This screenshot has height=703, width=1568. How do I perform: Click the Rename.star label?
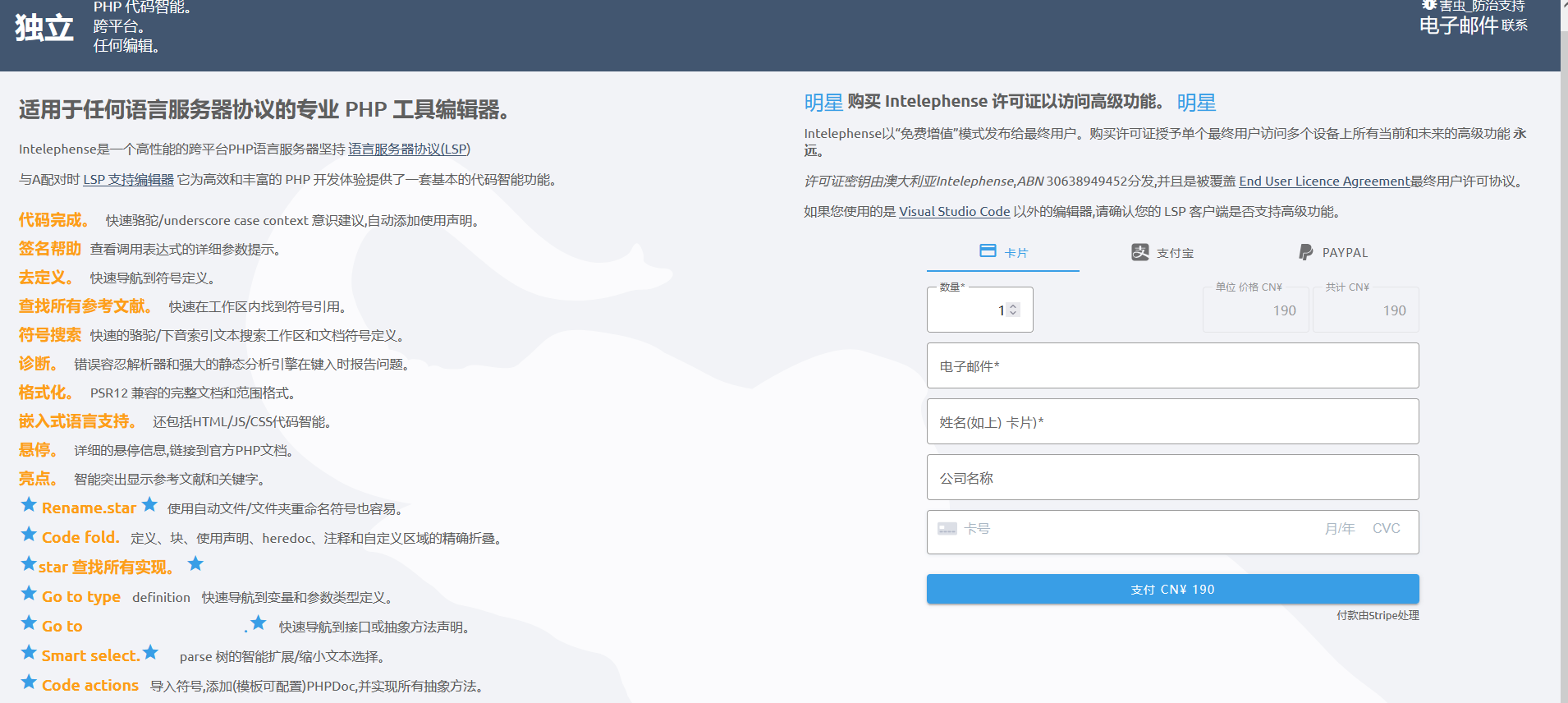(x=89, y=508)
